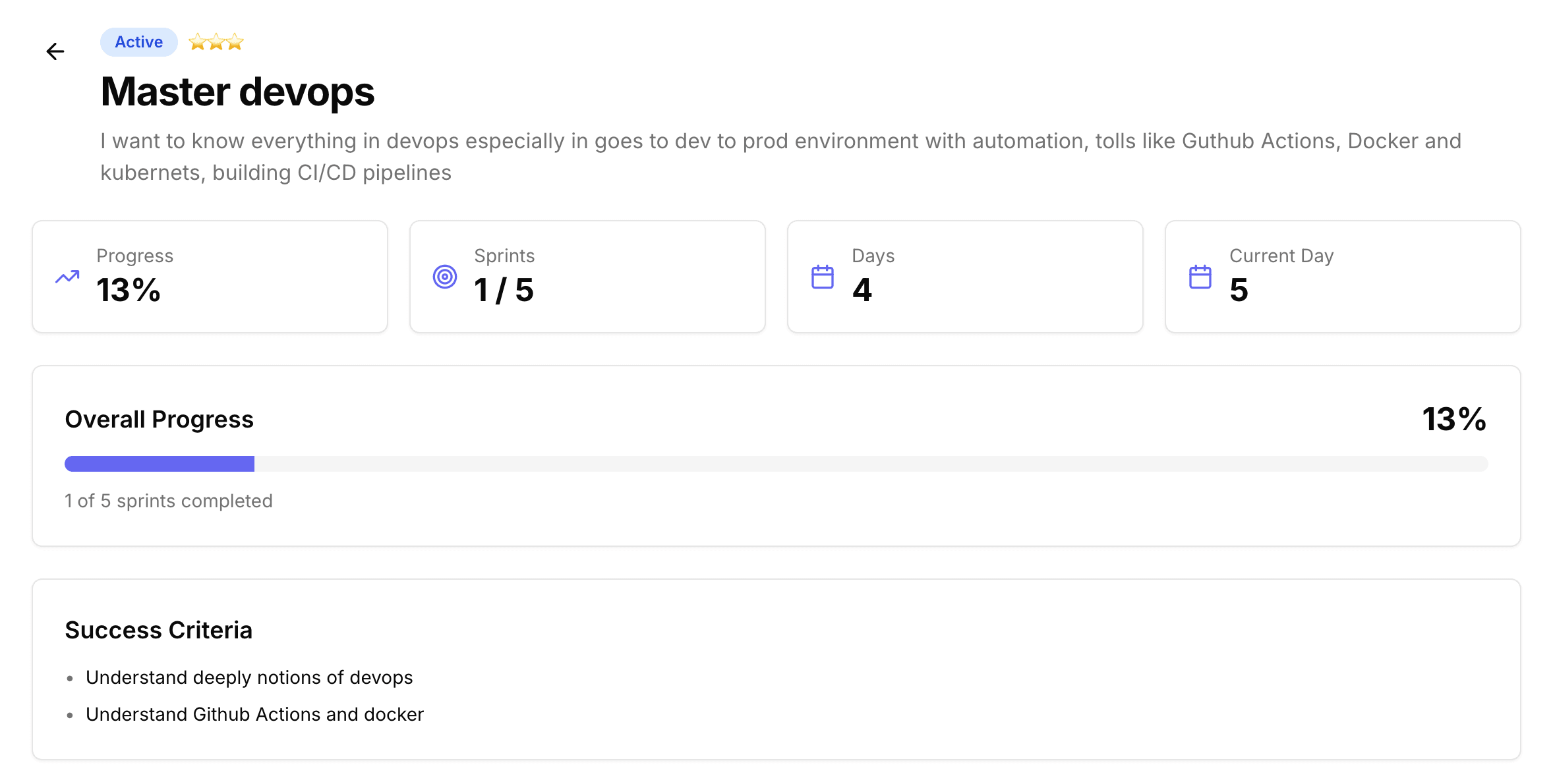Click the number 4 under Days
The height and width of the screenshot is (784, 1553).
coord(862,290)
